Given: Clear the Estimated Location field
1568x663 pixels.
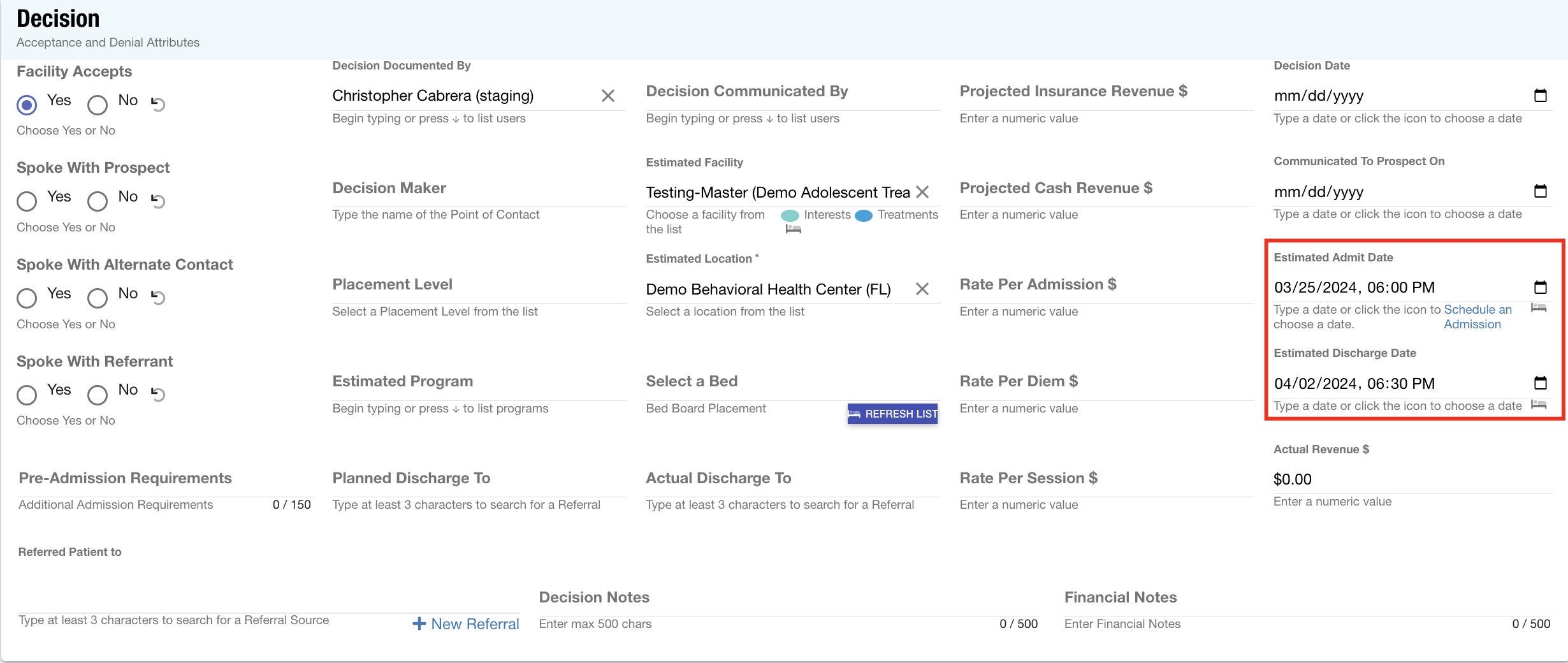Looking at the screenshot, I should pos(922,289).
